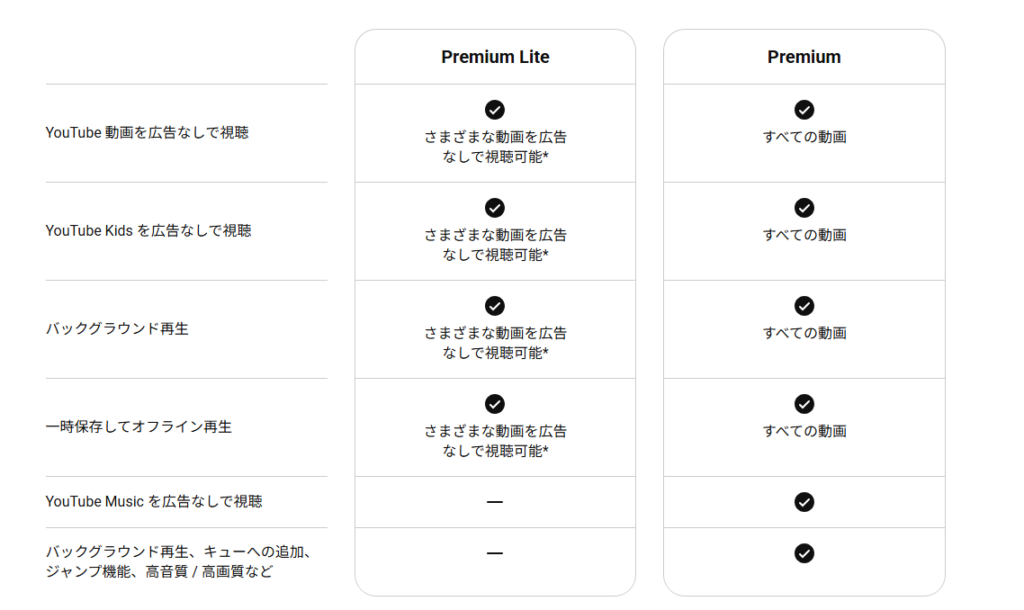Screen dimensions: 1024x610
Task: Select the Premium Lite column header
Action: click(495, 57)
